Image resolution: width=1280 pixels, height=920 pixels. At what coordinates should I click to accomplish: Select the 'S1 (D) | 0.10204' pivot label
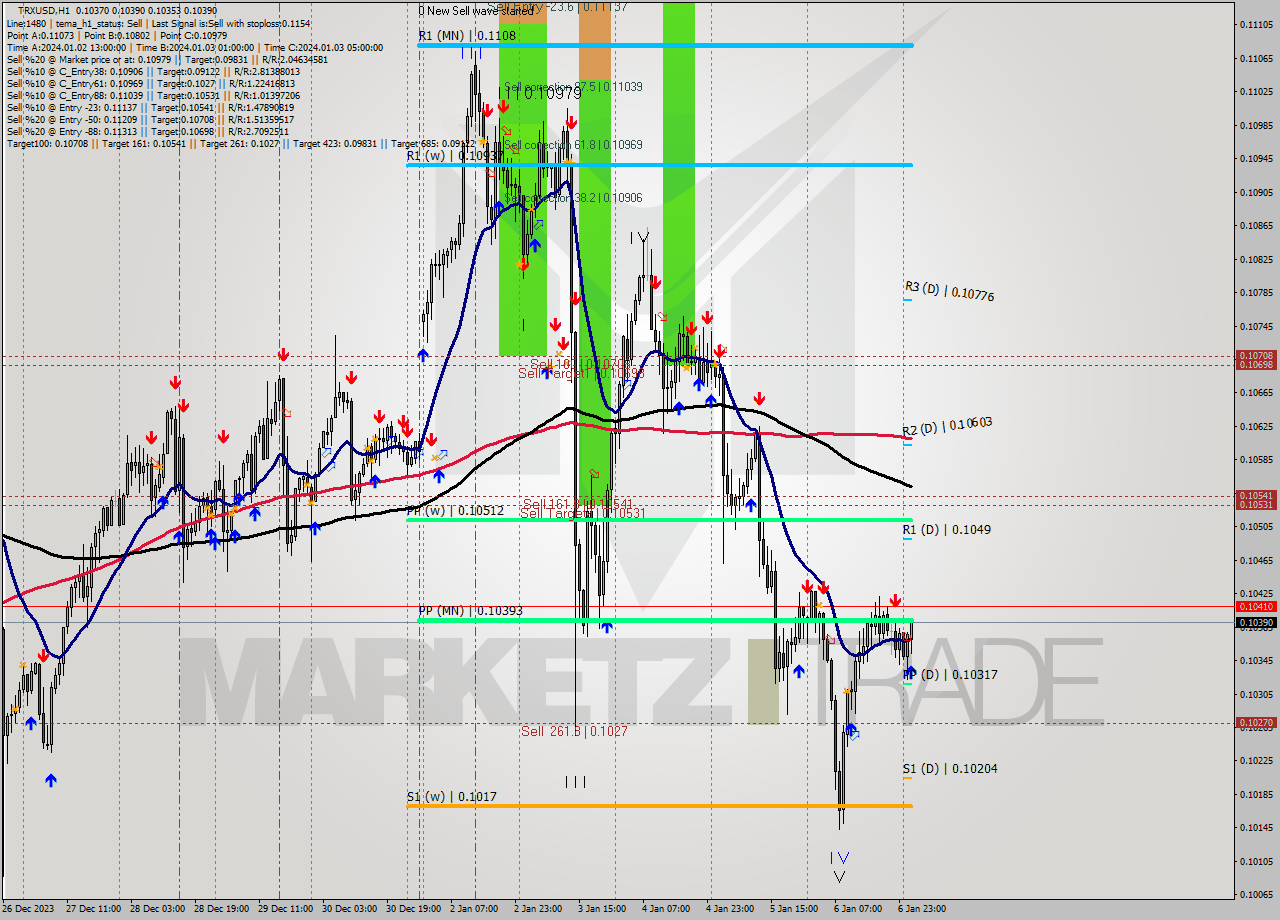coord(950,769)
